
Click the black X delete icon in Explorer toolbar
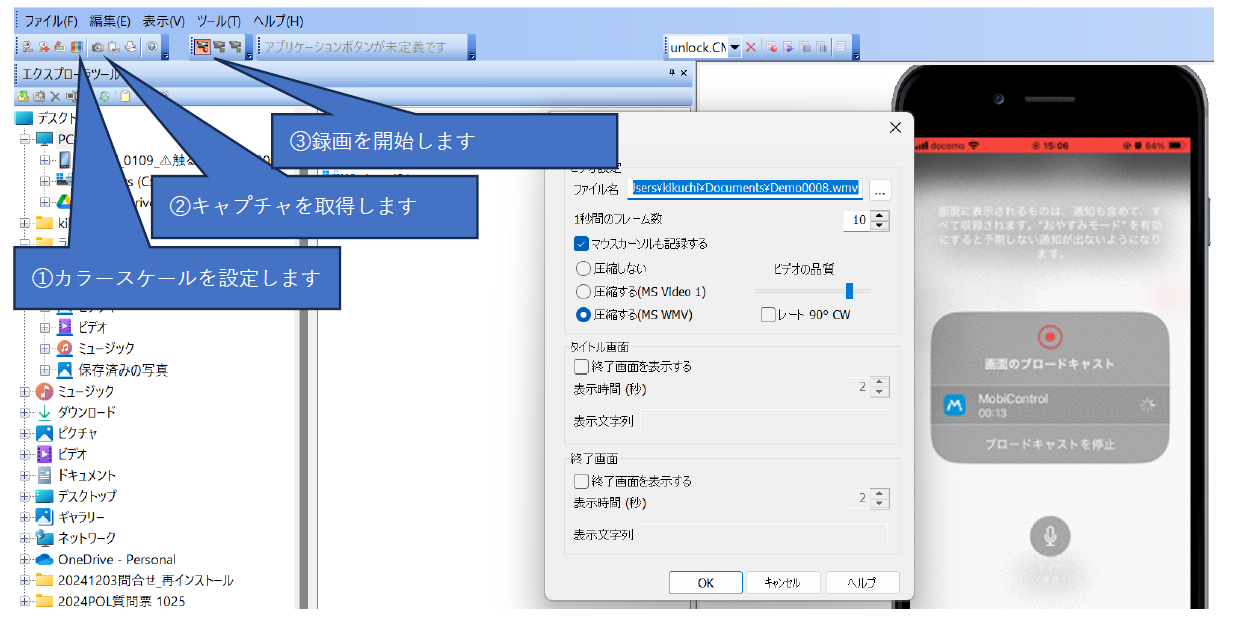55,97
